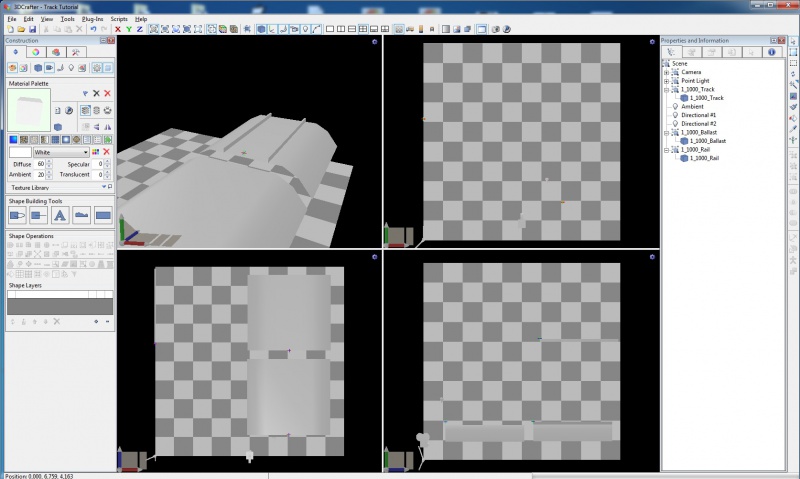800x479 pixels.
Task: Click the globe help icon at the toolbar end
Action: 507,30
